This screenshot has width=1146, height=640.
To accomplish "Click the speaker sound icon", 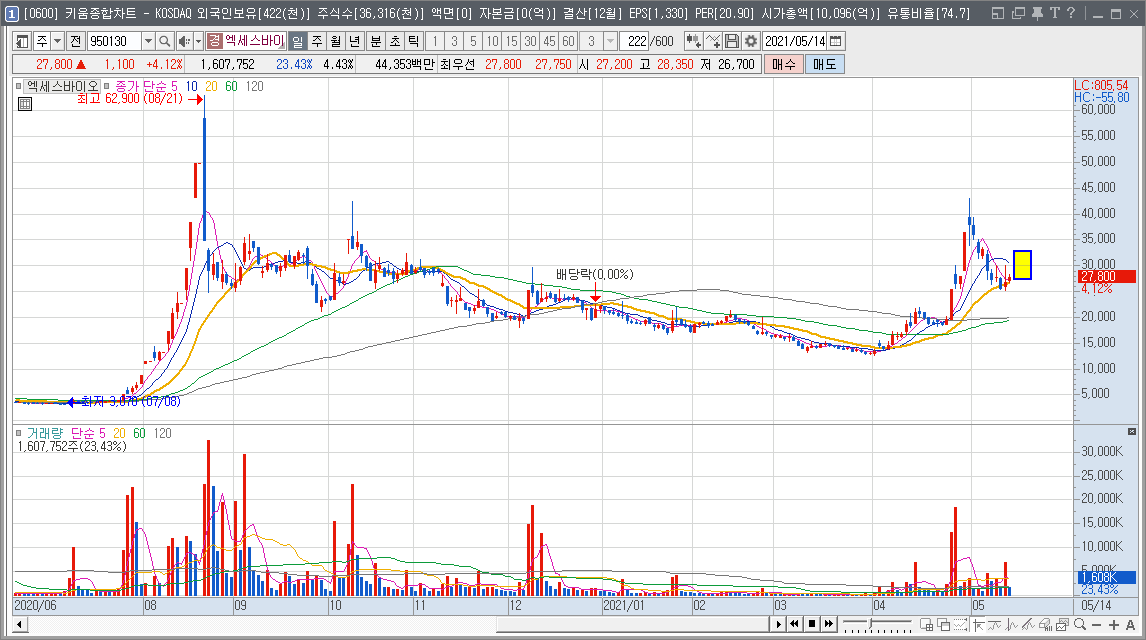I will point(183,42).
